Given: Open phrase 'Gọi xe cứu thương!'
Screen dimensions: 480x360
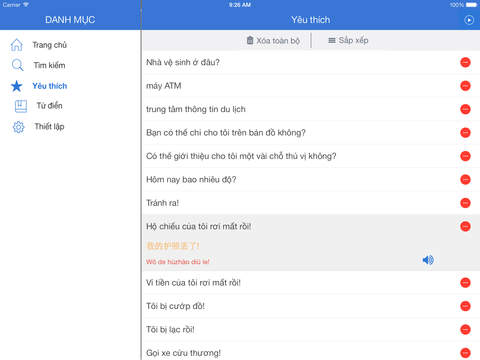Looking at the screenshot, I should (x=183, y=353).
